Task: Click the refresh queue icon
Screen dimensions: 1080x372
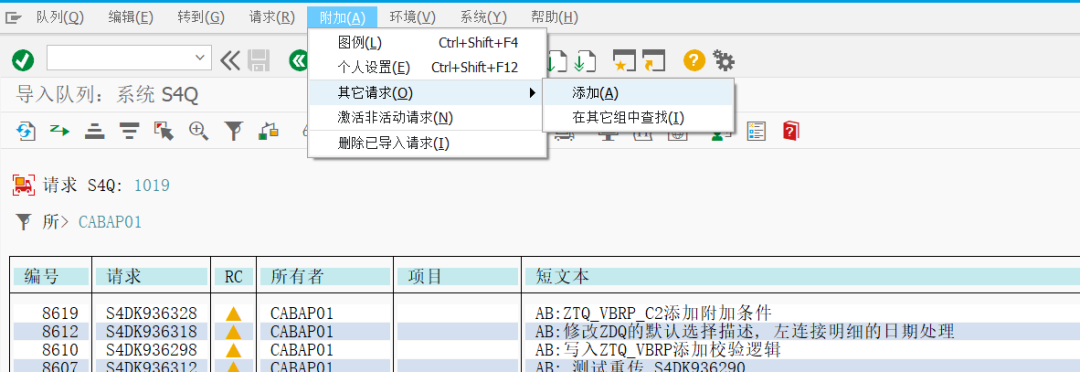Action: tap(25, 131)
